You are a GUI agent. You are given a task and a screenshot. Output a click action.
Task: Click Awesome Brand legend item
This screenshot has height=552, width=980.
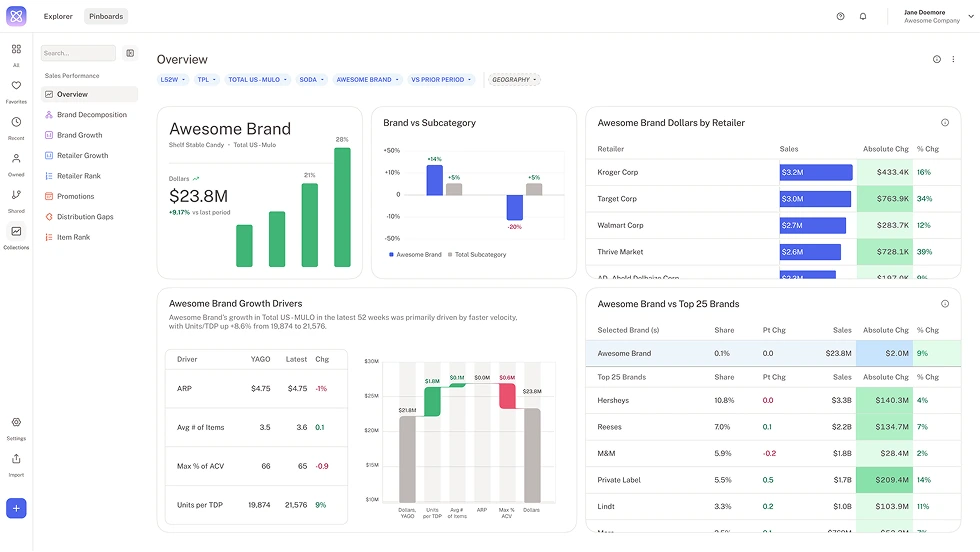pyautogui.click(x=415, y=255)
